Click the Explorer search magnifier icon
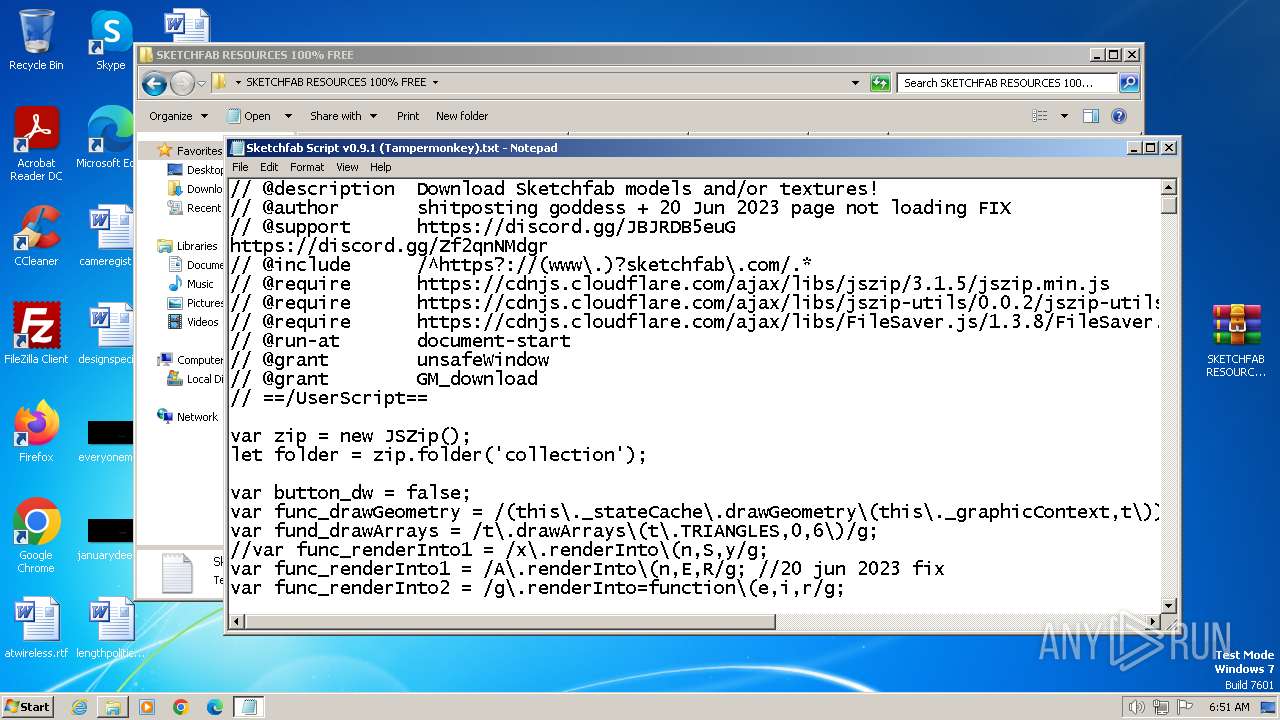1280x720 pixels. [1128, 83]
